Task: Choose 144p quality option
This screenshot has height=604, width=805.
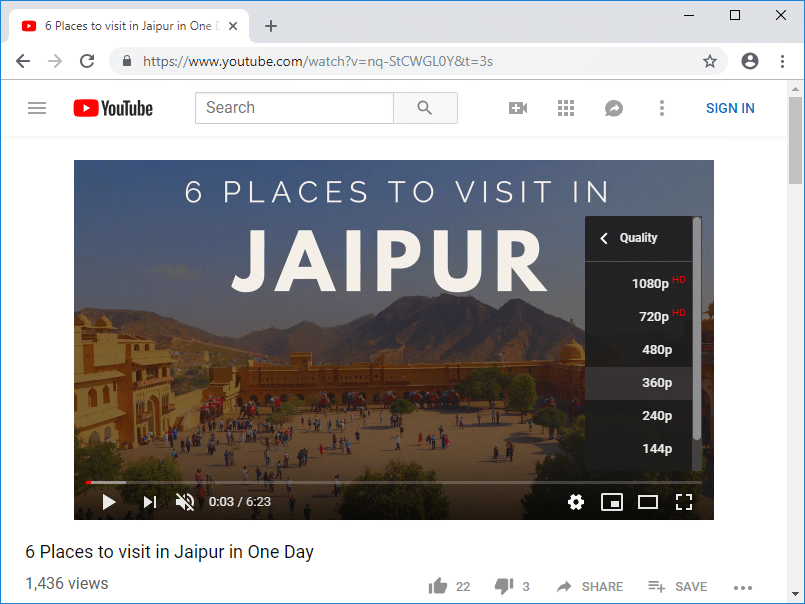Action: point(656,448)
